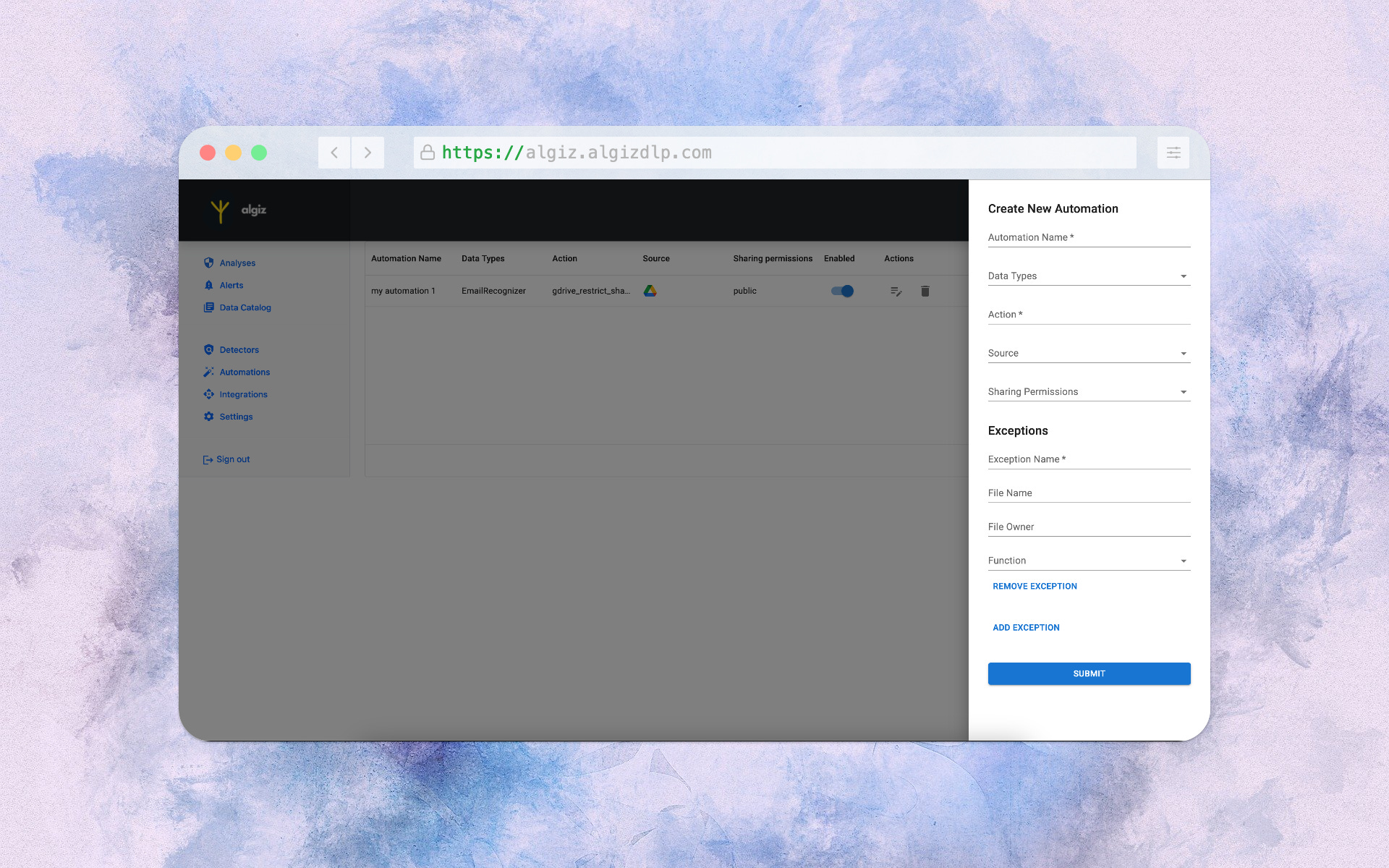Click the Add Exception link
Viewport: 1389px width, 868px height.
tap(1026, 628)
